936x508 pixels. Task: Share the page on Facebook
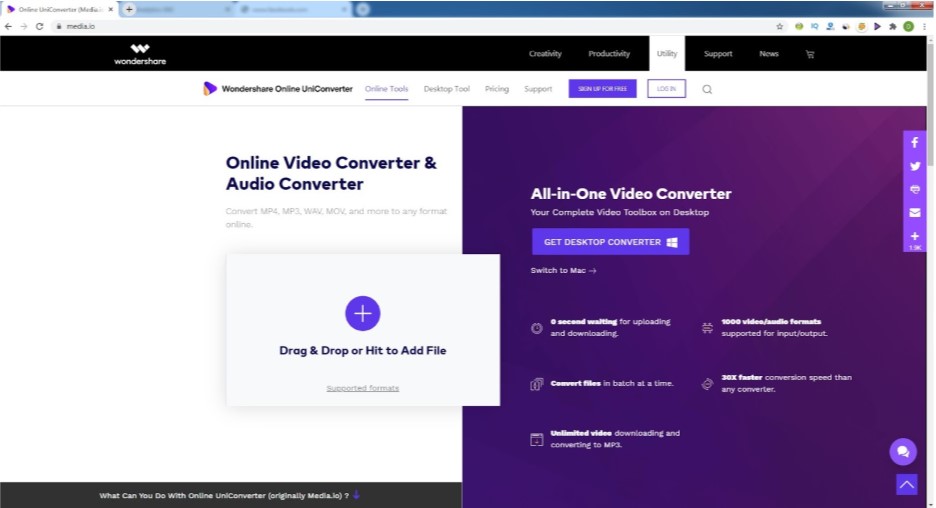(915, 143)
